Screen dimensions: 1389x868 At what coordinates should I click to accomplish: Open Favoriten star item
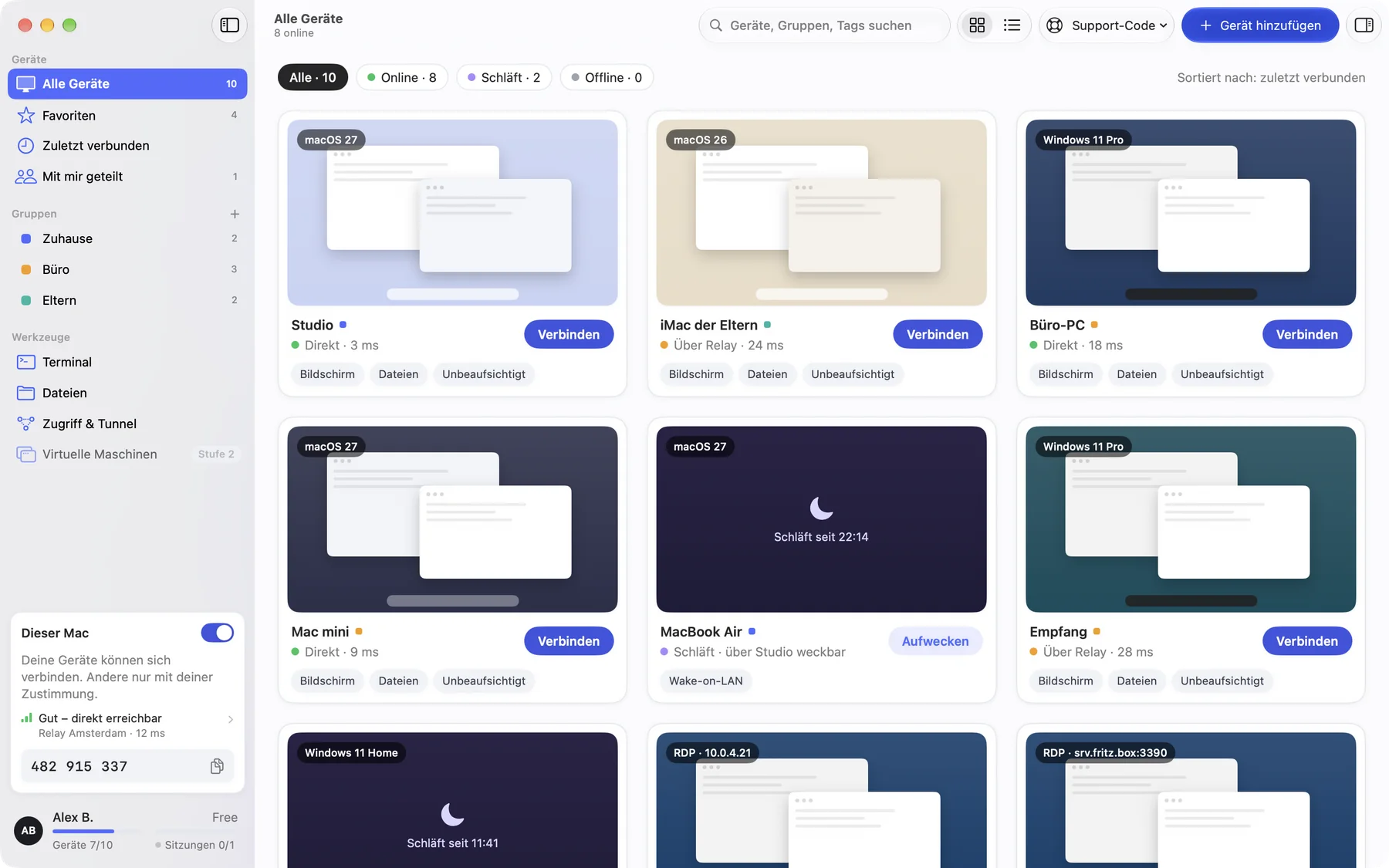pos(127,115)
